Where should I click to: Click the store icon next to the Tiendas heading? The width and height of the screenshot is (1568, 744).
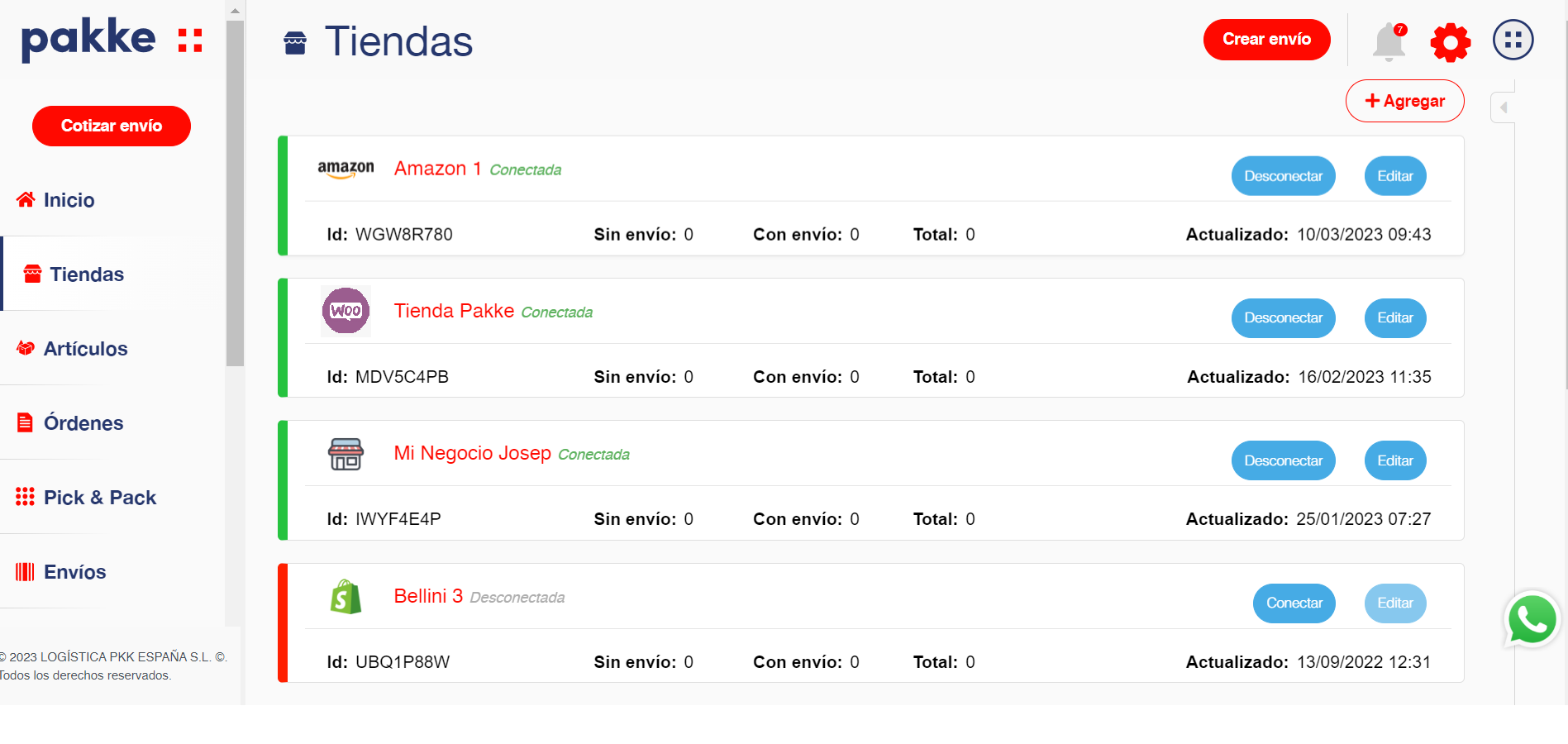[x=295, y=42]
